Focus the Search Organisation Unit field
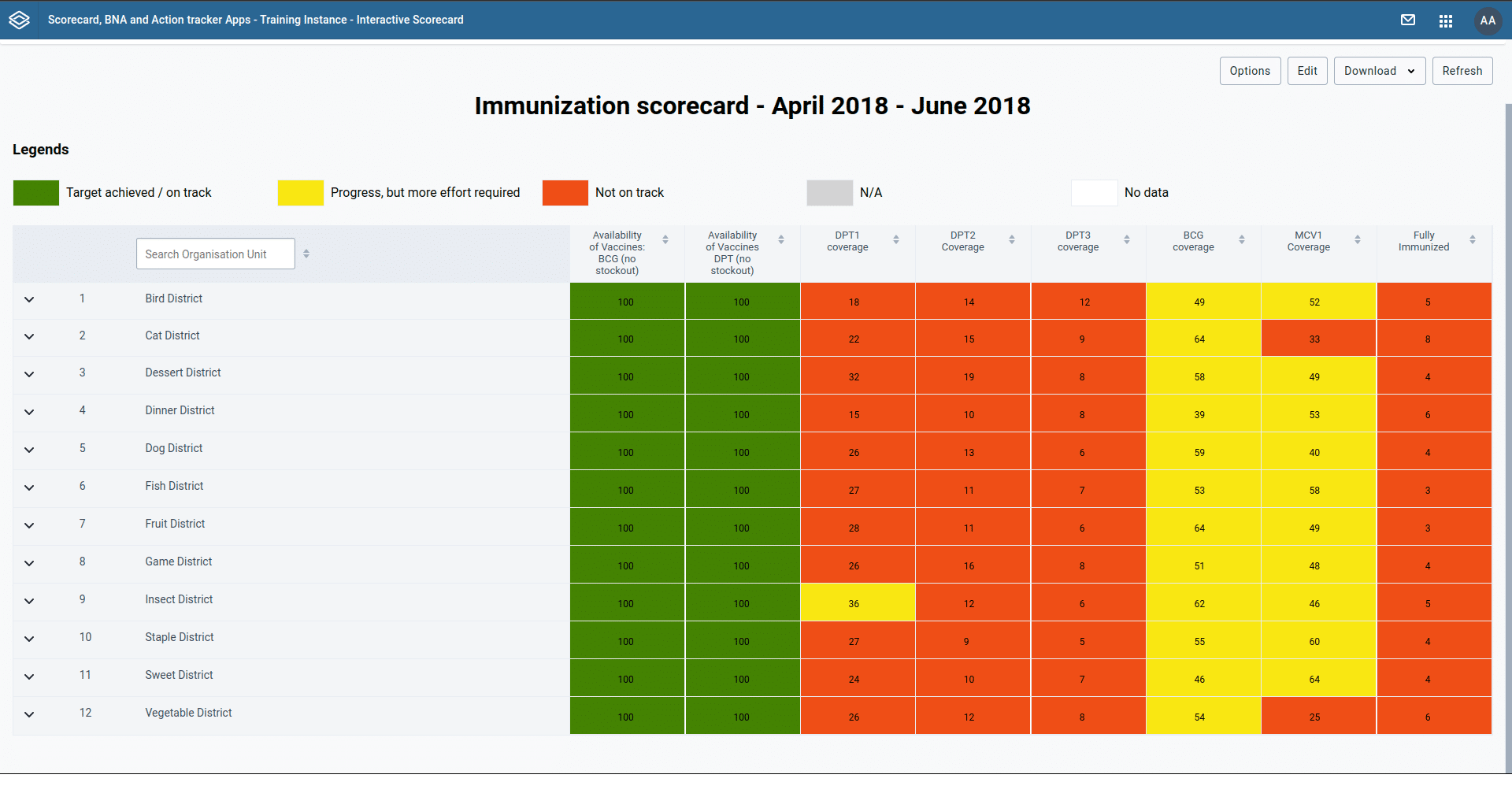Image resolution: width=1512 pixels, height=808 pixels. pos(215,254)
